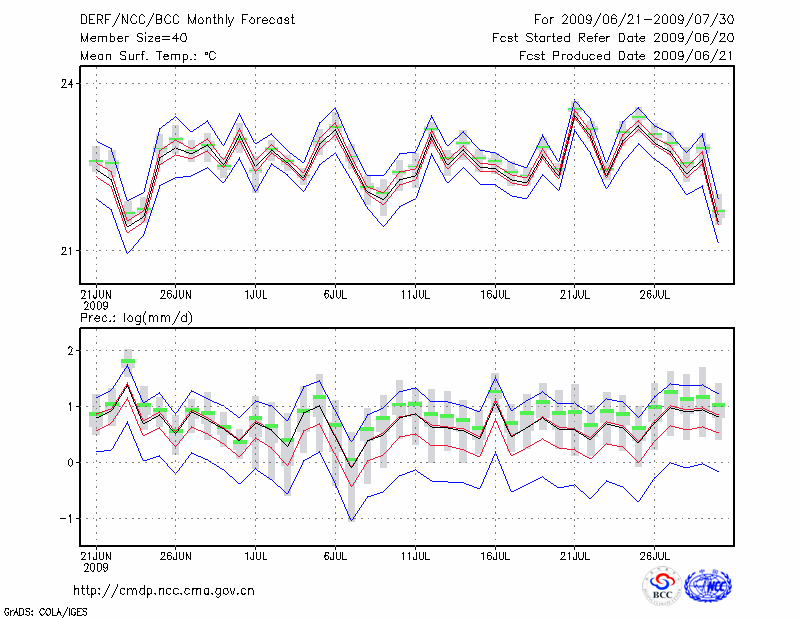Click the 24 value on the temperature axis

67,83
